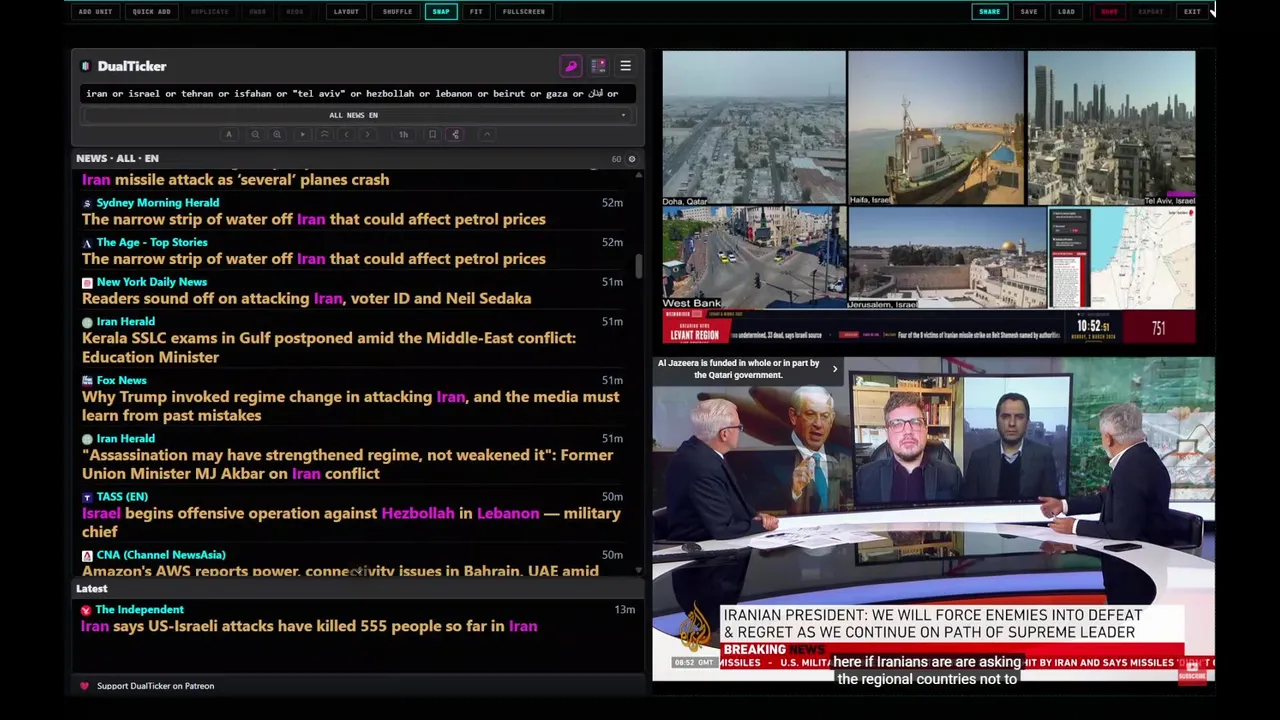Open the map view thumbnail in webcam grid

coord(1122,258)
